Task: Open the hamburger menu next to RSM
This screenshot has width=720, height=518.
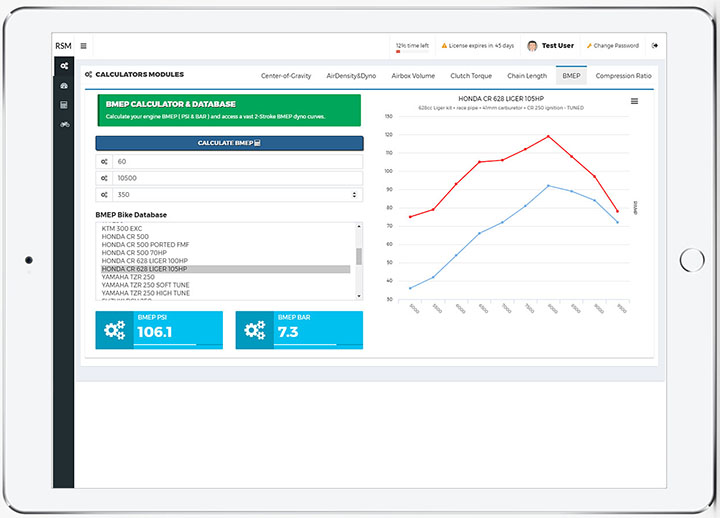Action: tap(84, 46)
